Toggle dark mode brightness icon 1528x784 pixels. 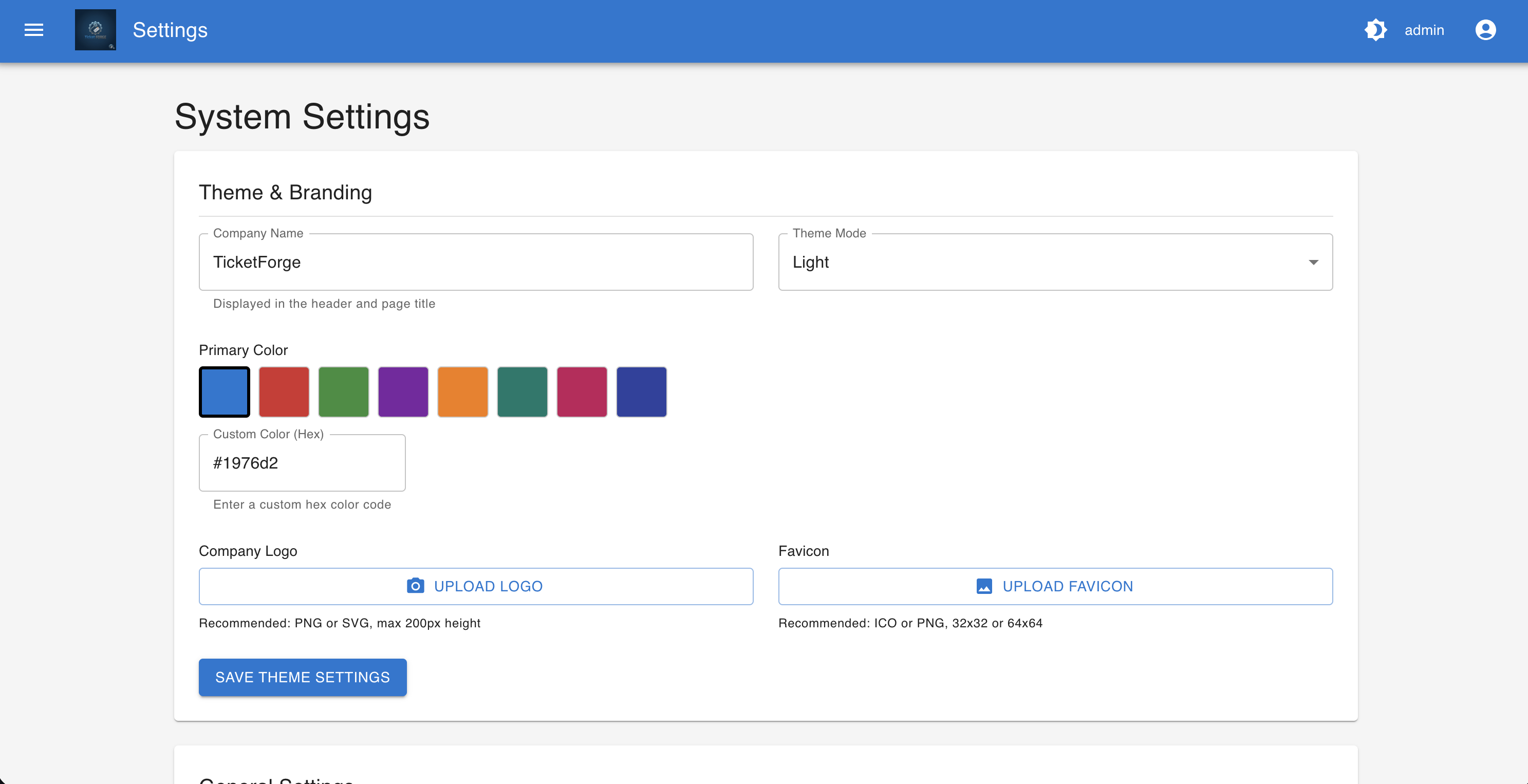click(x=1375, y=30)
